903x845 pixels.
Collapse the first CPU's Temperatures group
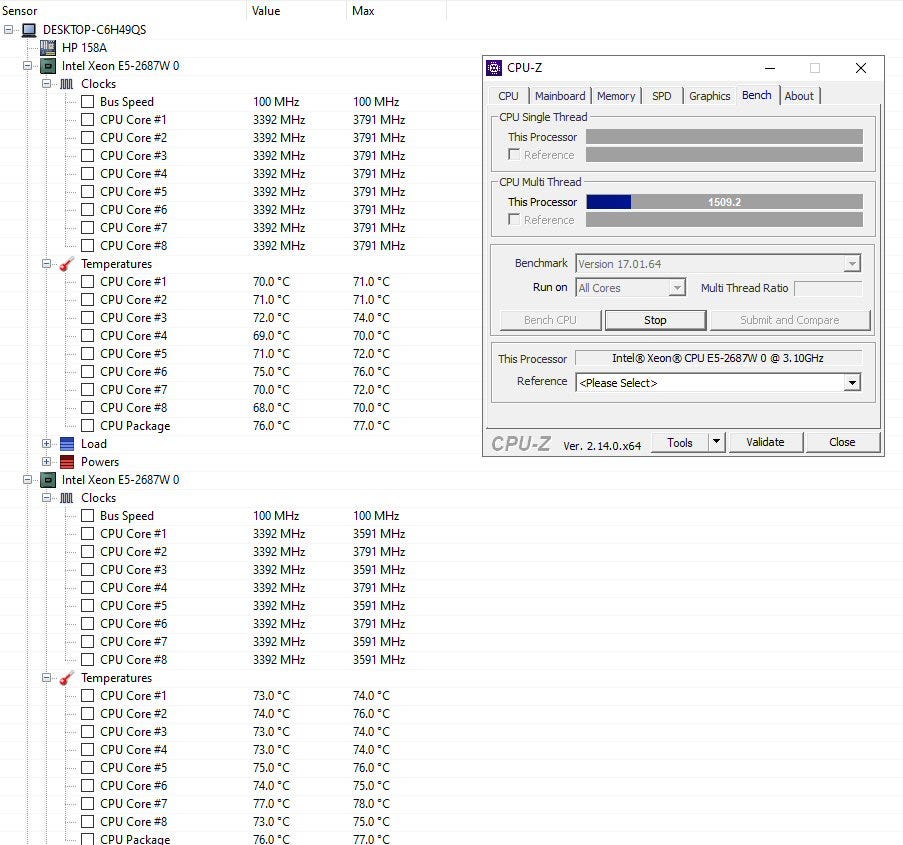(x=47, y=264)
